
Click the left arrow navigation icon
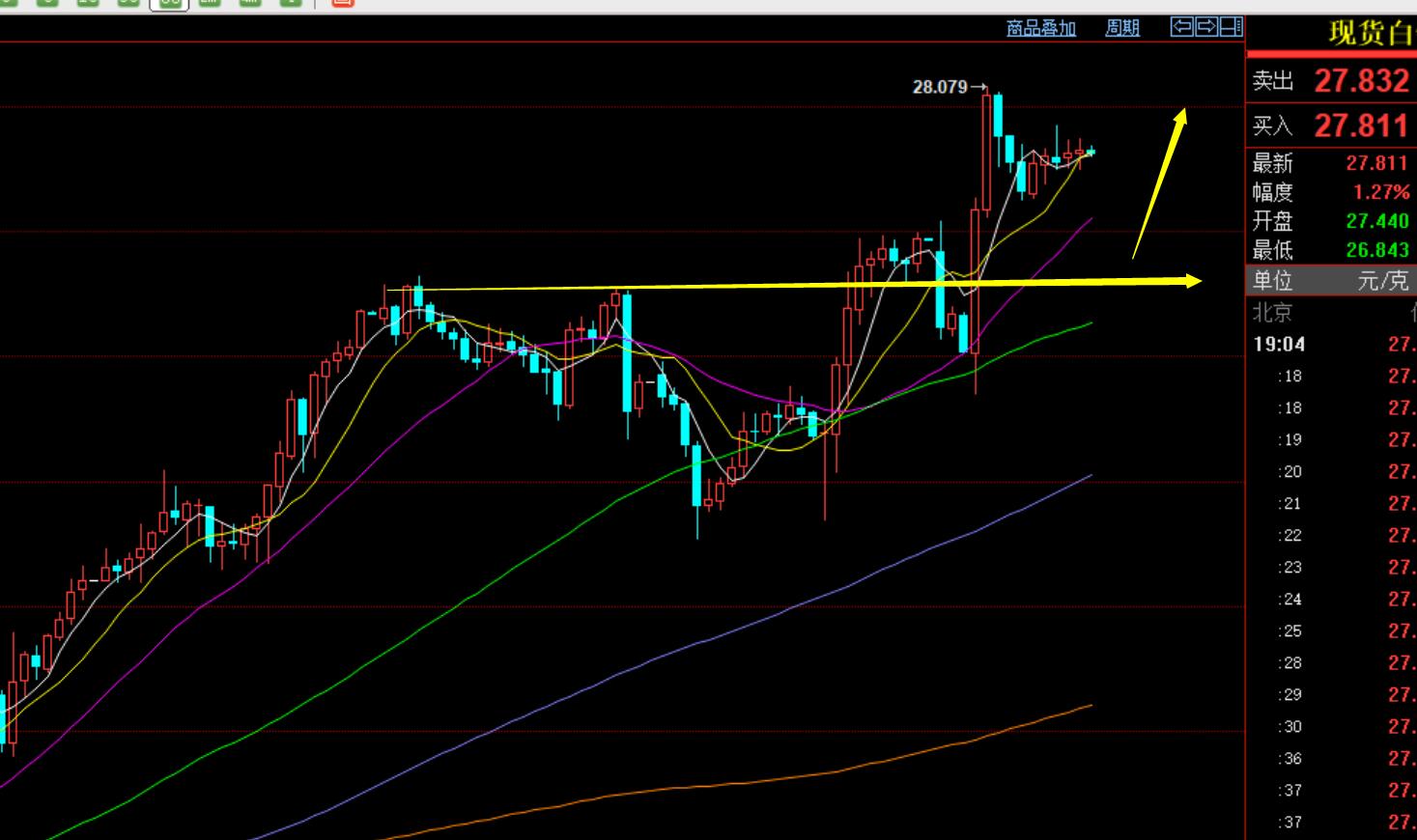pyautogui.click(x=1181, y=27)
